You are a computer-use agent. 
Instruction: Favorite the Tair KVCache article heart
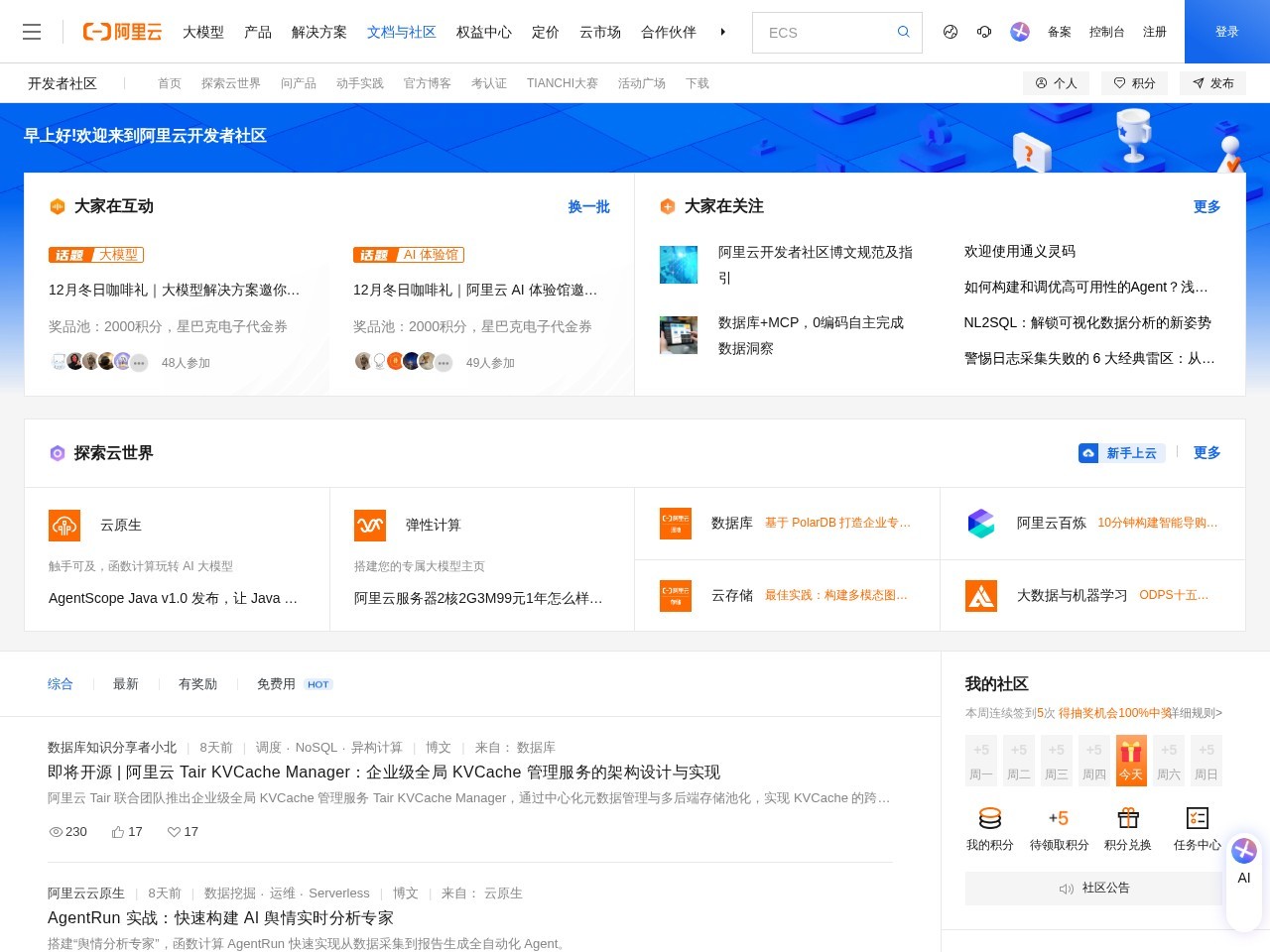pyautogui.click(x=174, y=832)
